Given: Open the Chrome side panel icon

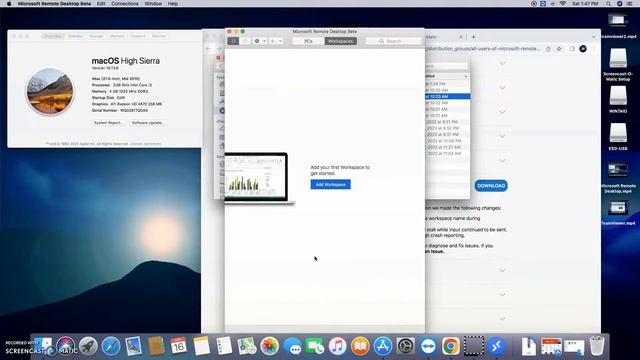Looking at the screenshot, I should (572, 49).
